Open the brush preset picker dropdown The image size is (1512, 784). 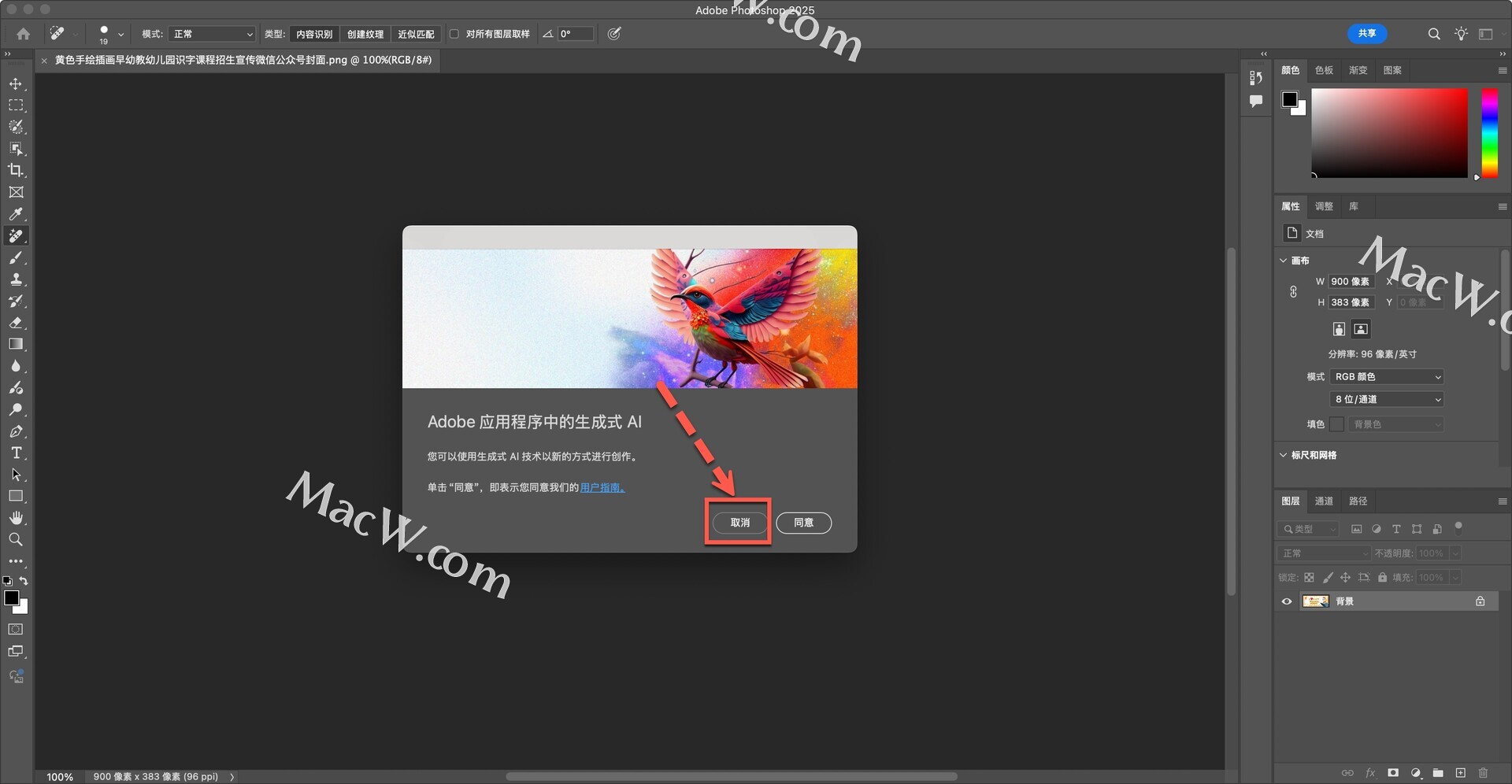click(120, 35)
